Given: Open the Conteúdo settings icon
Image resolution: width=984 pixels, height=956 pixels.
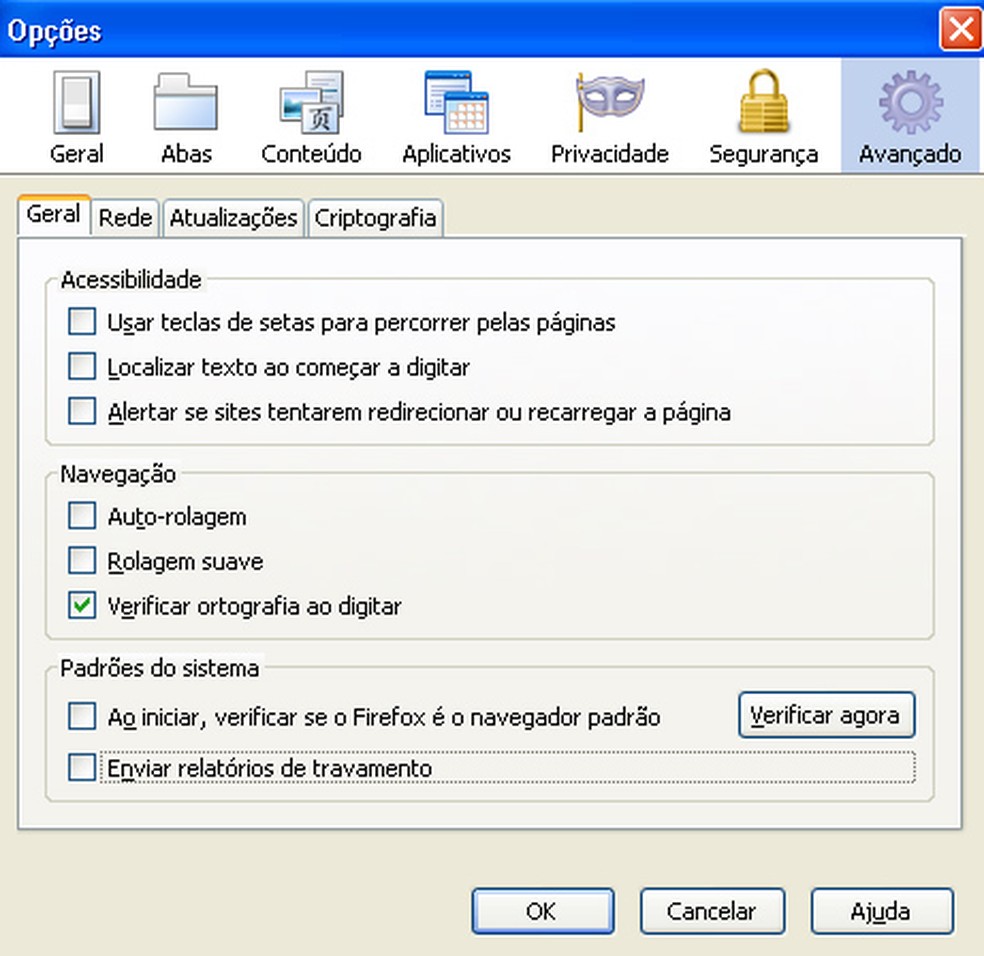Looking at the screenshot, I should (x=311, y=110).
